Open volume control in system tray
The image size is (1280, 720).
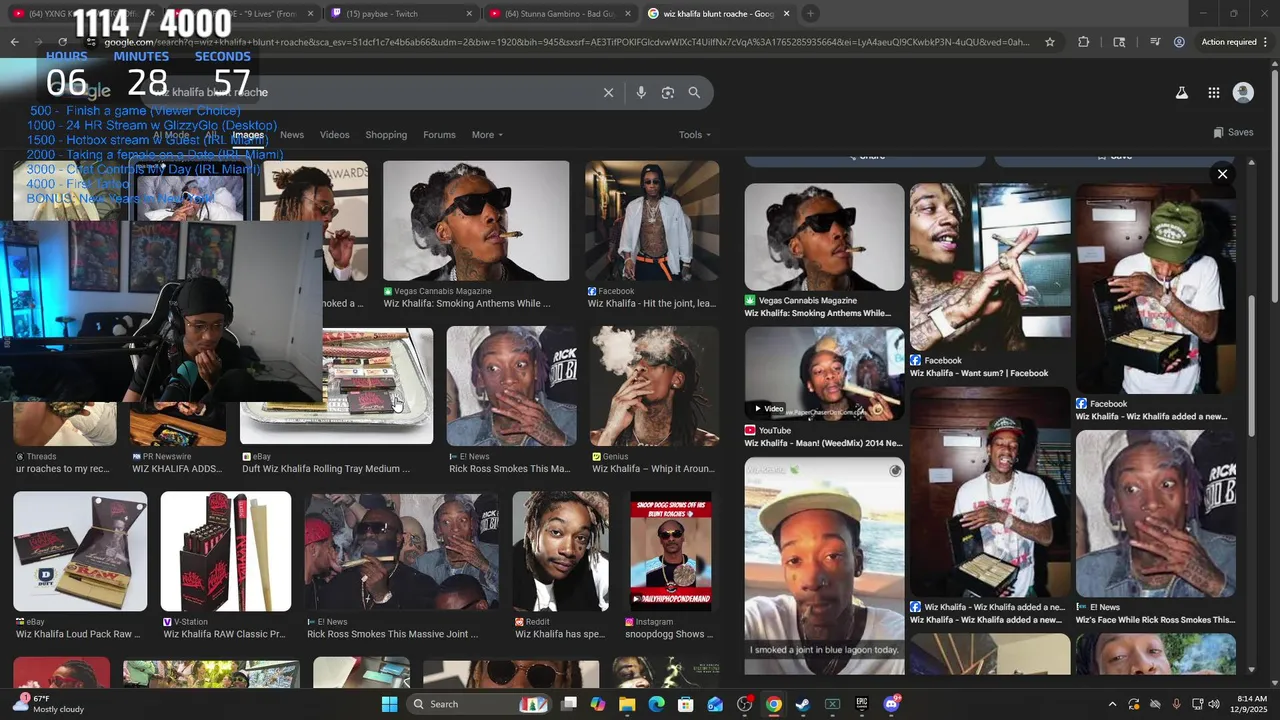click(x=1214, y=704)
